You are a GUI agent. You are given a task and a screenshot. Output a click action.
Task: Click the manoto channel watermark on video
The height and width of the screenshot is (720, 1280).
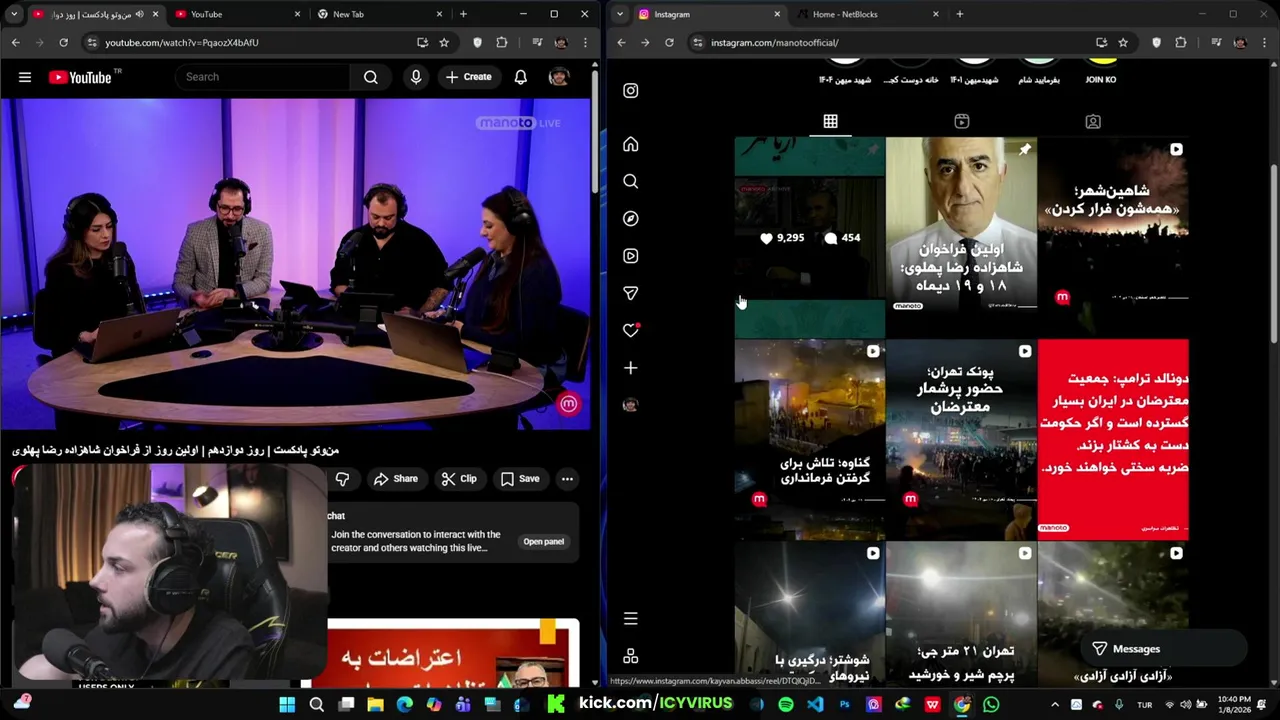(x=568, y=404)
